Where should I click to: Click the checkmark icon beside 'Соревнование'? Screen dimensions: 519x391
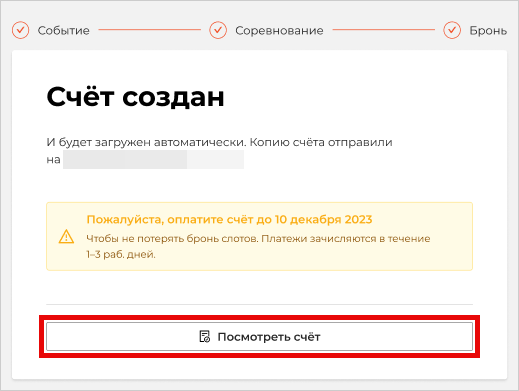218,30
